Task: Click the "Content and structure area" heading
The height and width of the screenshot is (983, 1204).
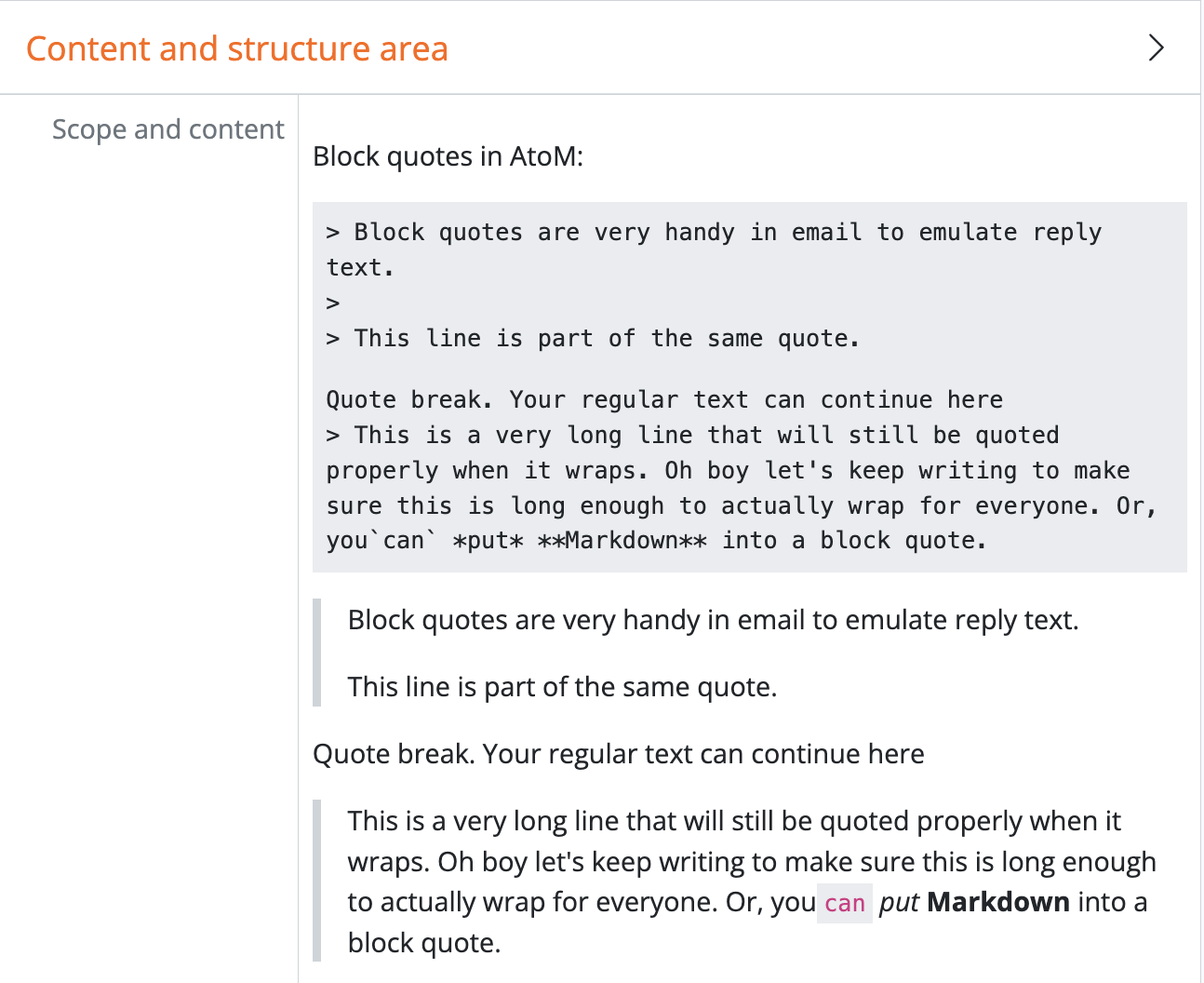Action: 237,48
